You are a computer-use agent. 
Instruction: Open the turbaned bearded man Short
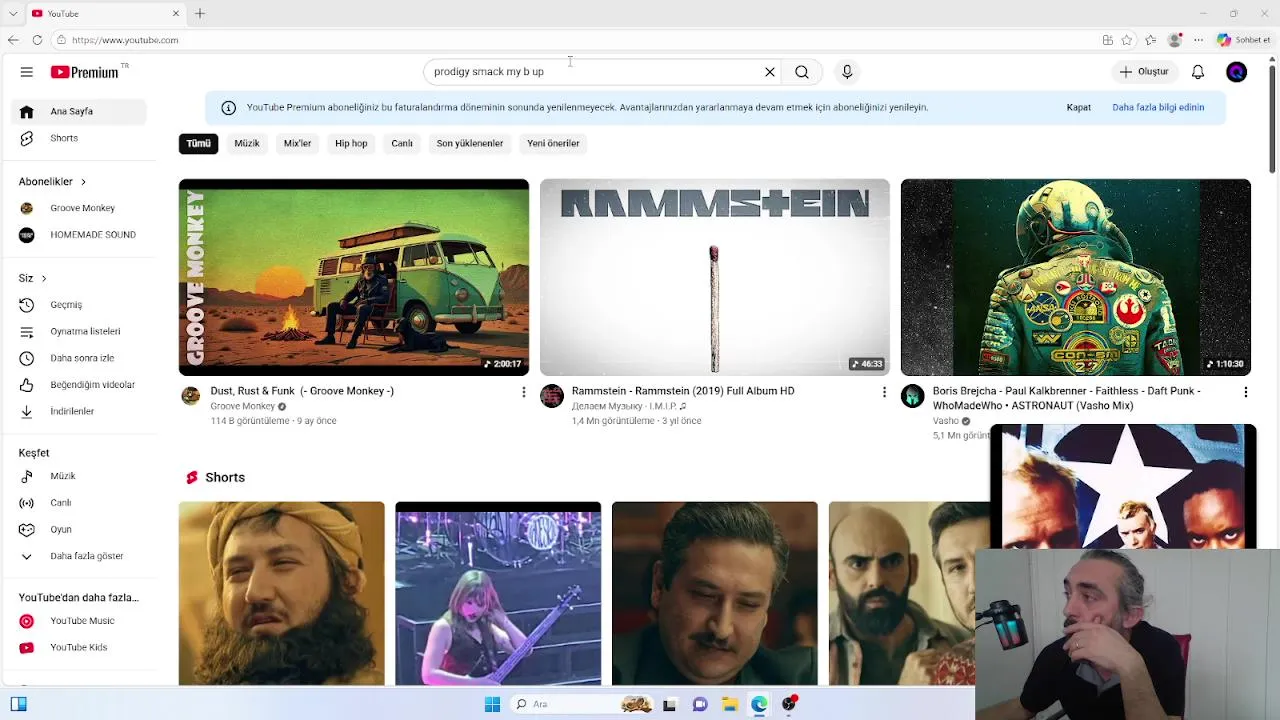tap(282, 594)
